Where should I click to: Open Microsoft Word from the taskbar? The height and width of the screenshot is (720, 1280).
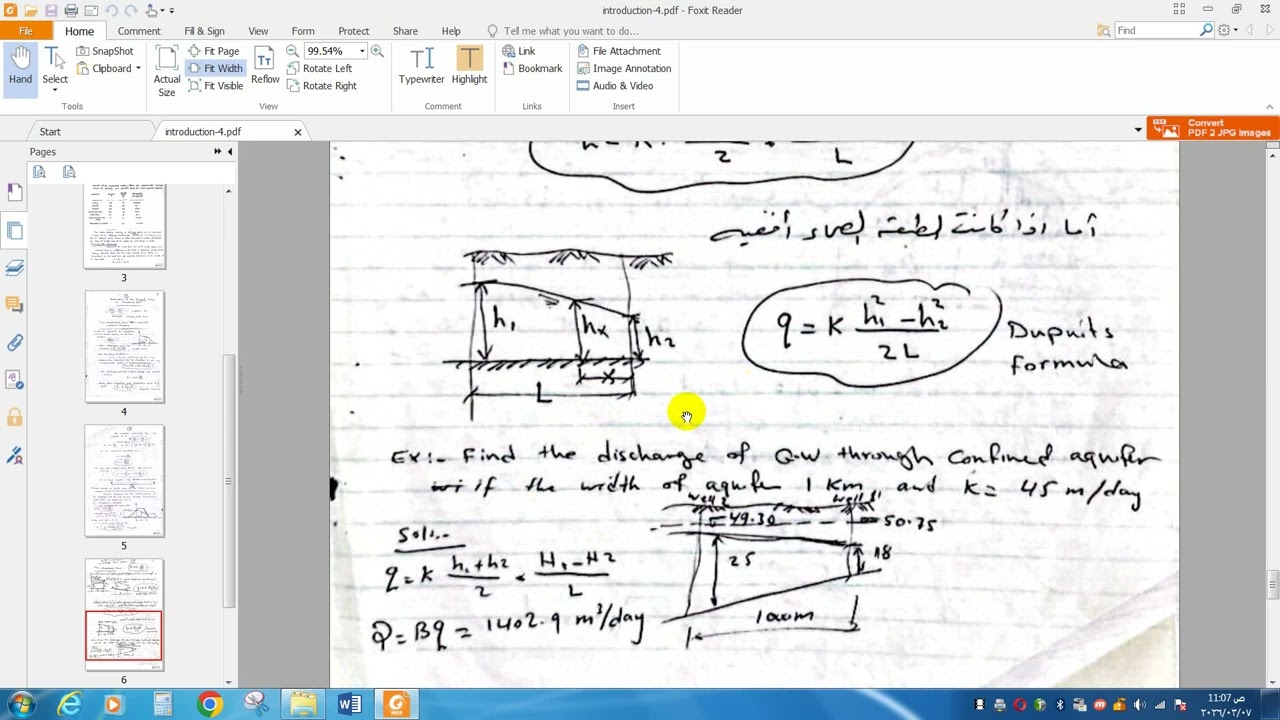(350, 705)
